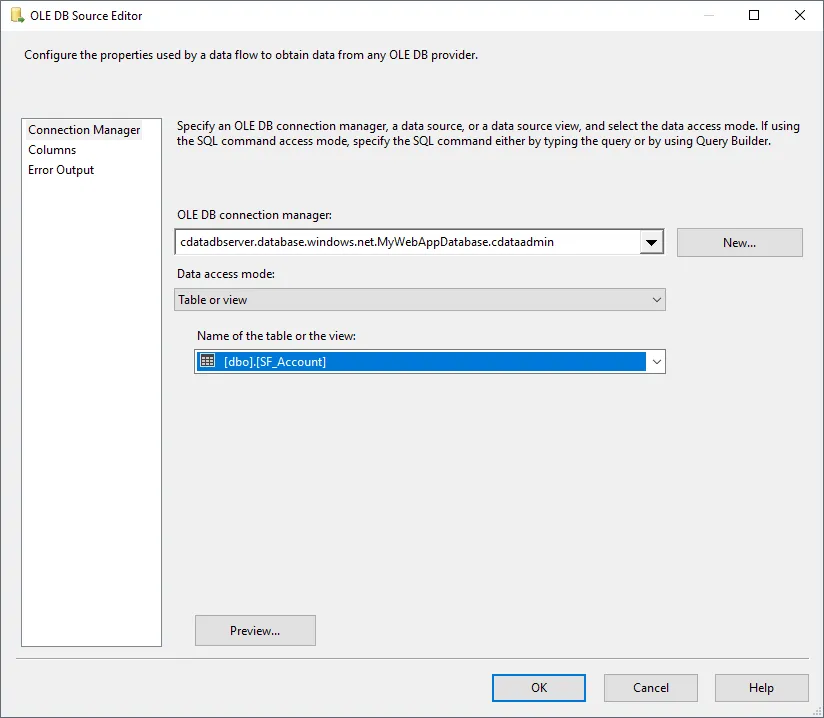Click the window resize grip
This screenshot has width=824, height=718.
(816, 711)
